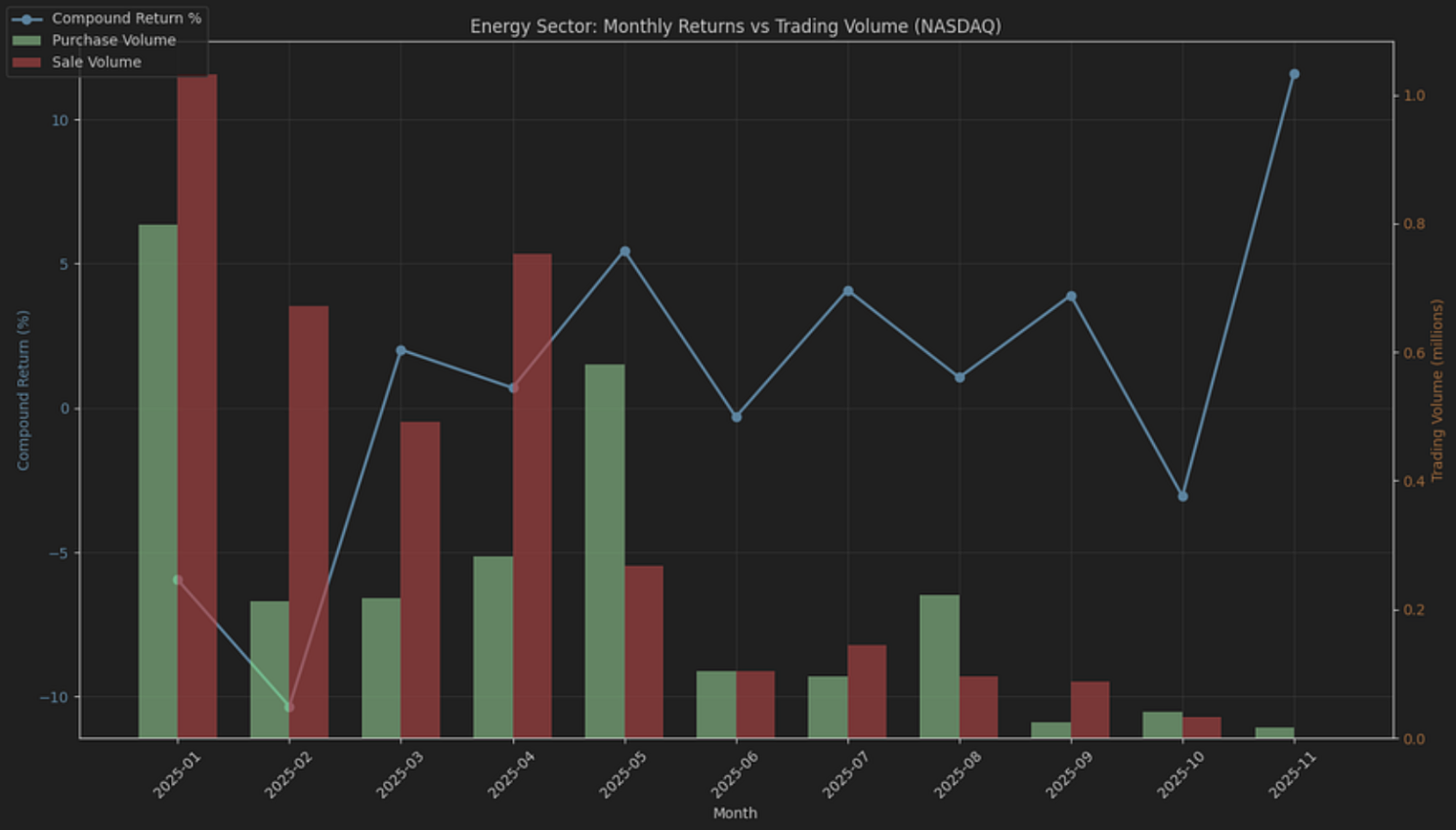Click the 2025-11 compound return data point
1456x830 pixels.
coord(1294,74)
